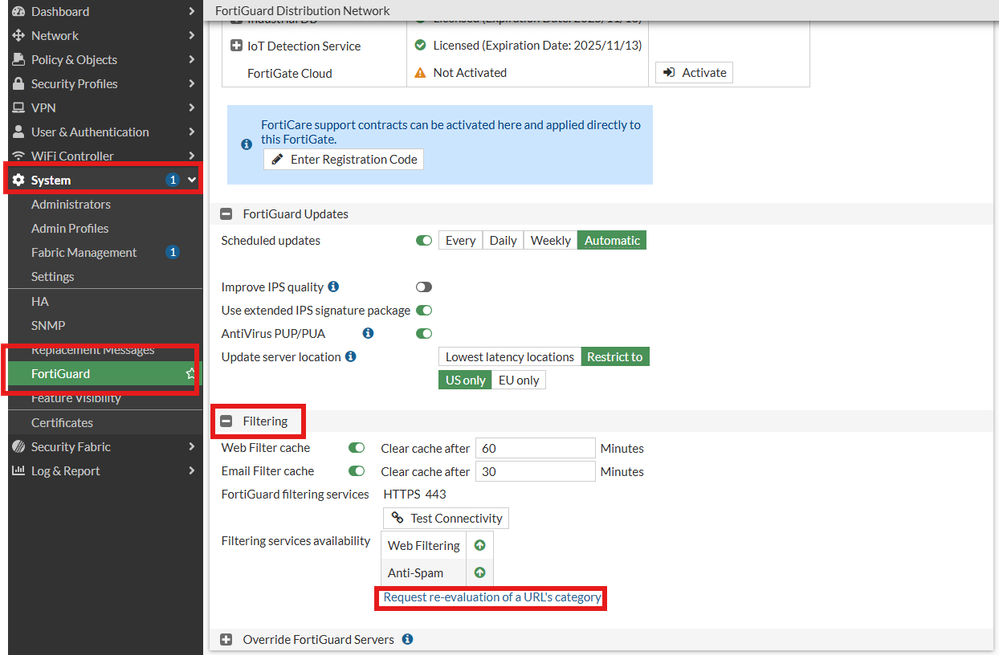The height and width of the screenshot is (655, 999).
Task: Toggle Use extended IPS signature package
Action: click(x=424, y=310)
